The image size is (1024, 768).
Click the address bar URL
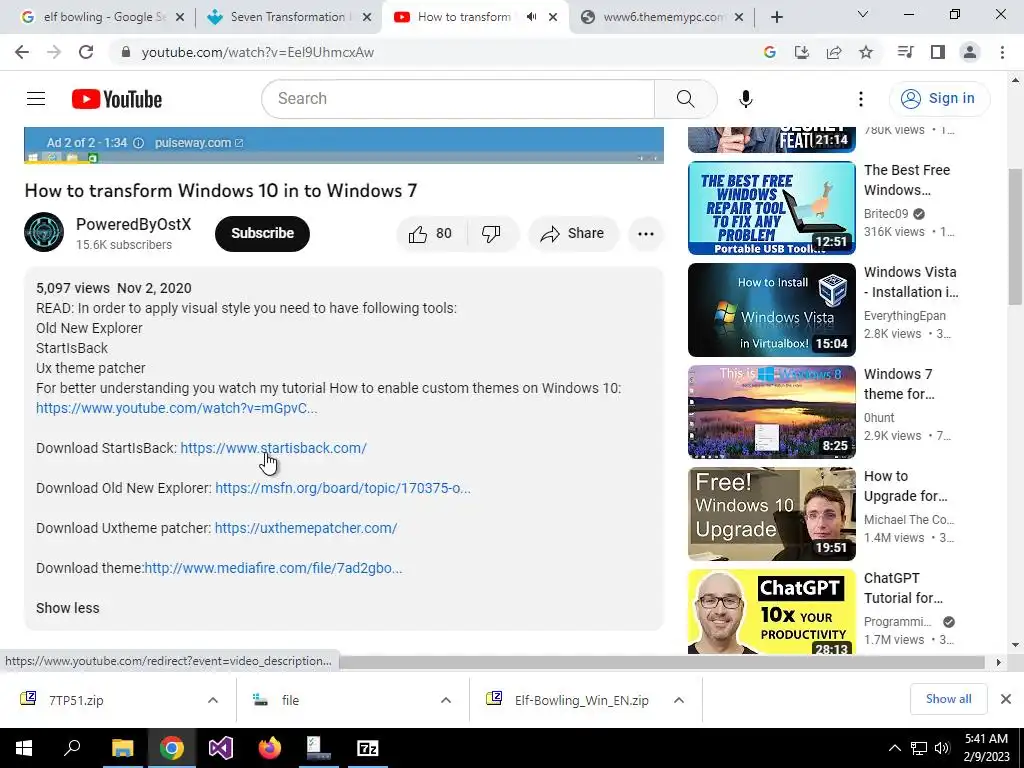(x=258, y=52)
